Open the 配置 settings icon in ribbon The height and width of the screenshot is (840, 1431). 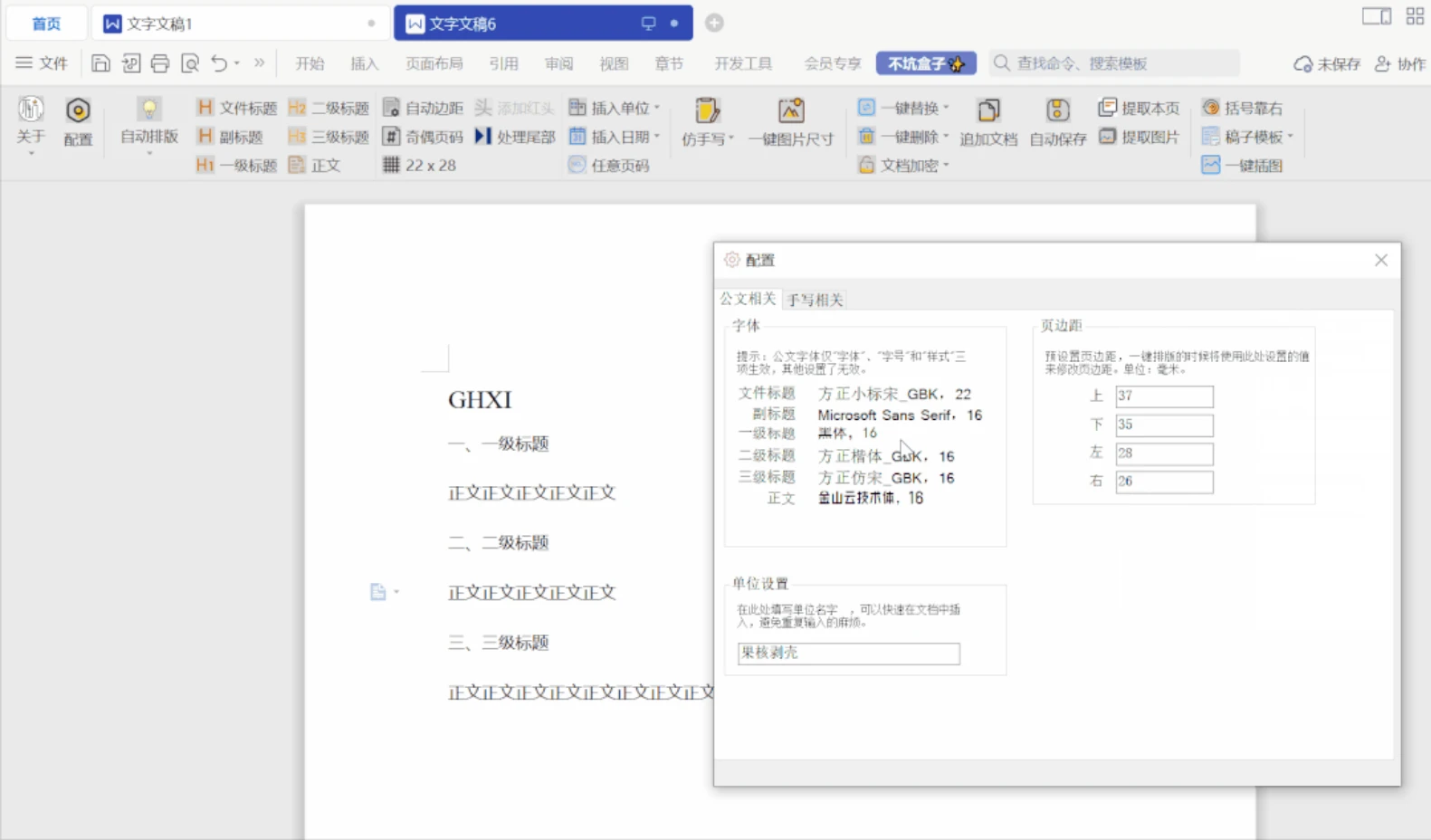tap(78, 121)
